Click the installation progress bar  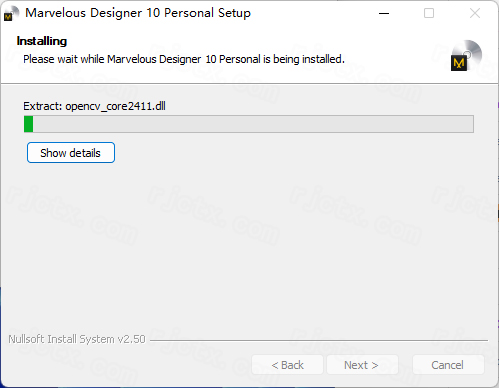click(249, 124)
